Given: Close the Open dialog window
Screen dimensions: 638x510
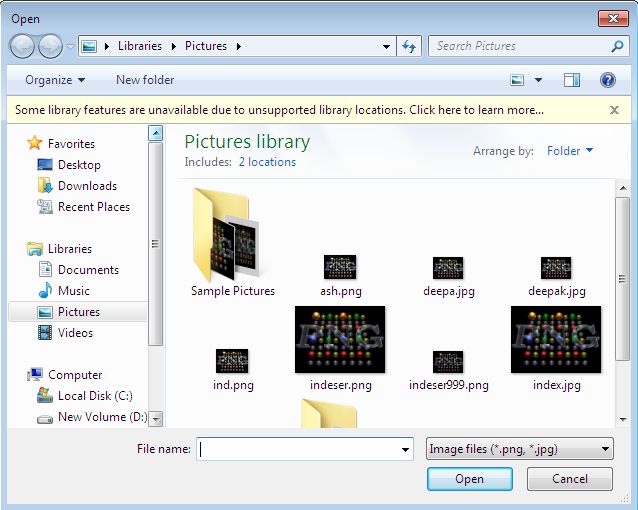Looking at the screenshot, I should [x=613, y=18].
